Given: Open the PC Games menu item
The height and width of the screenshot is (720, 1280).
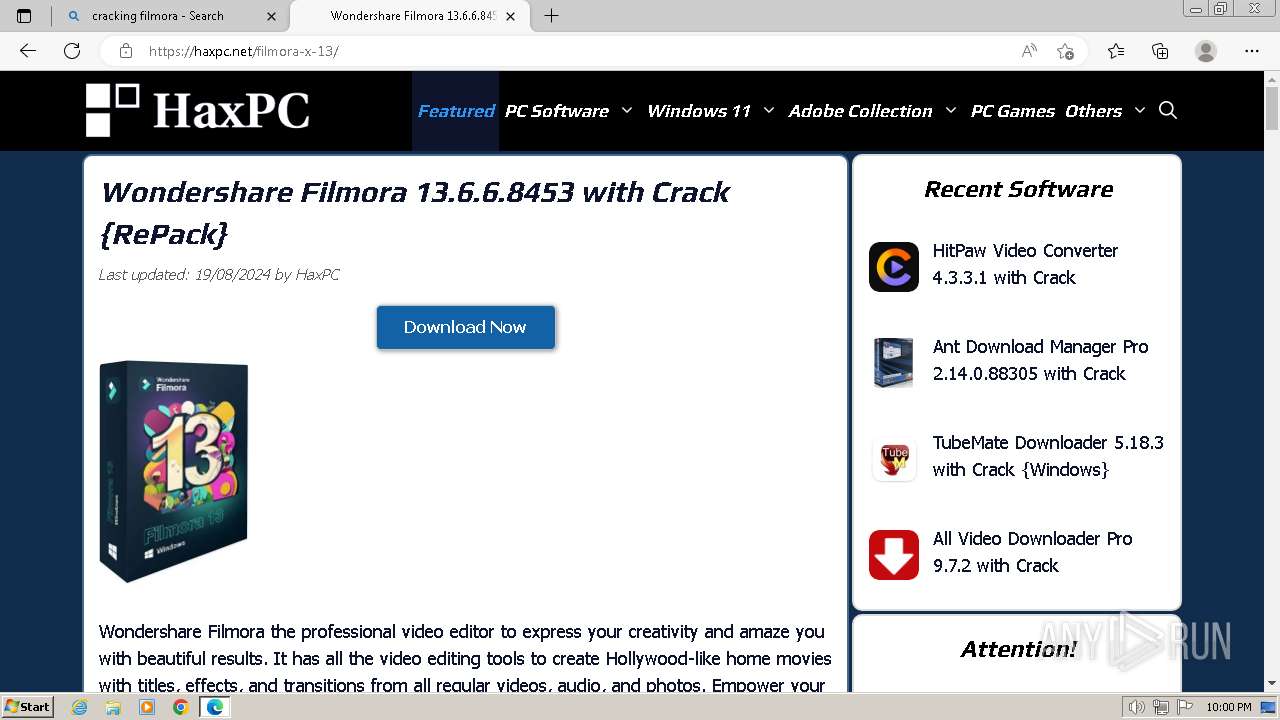Looking at the screenshot, I should 1013,111.
